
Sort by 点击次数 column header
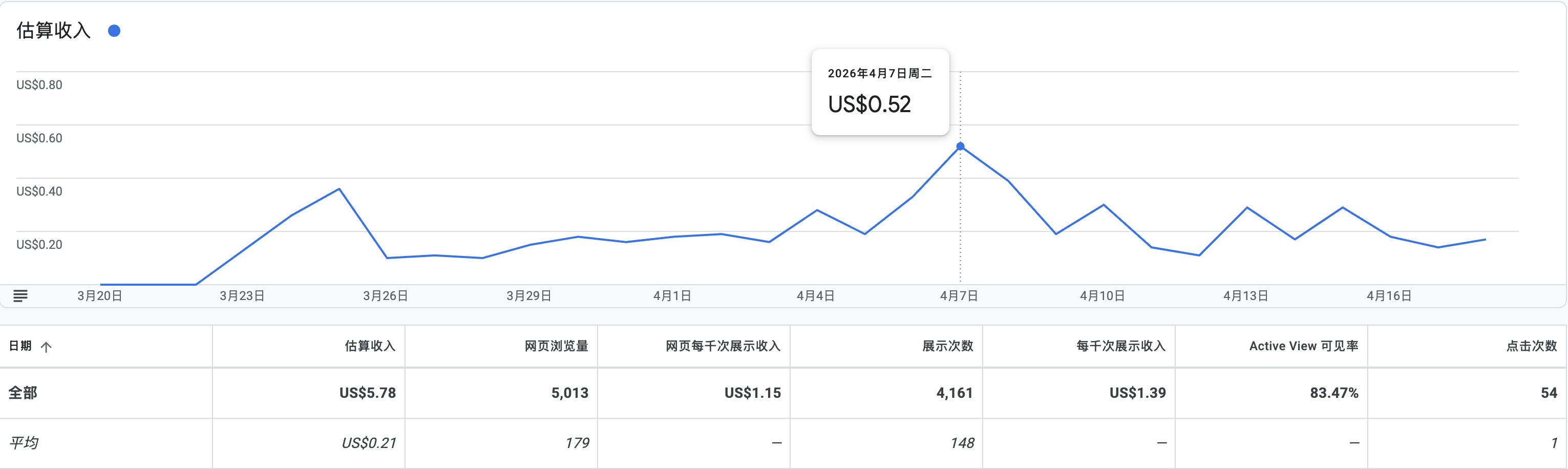(1531, 346)
